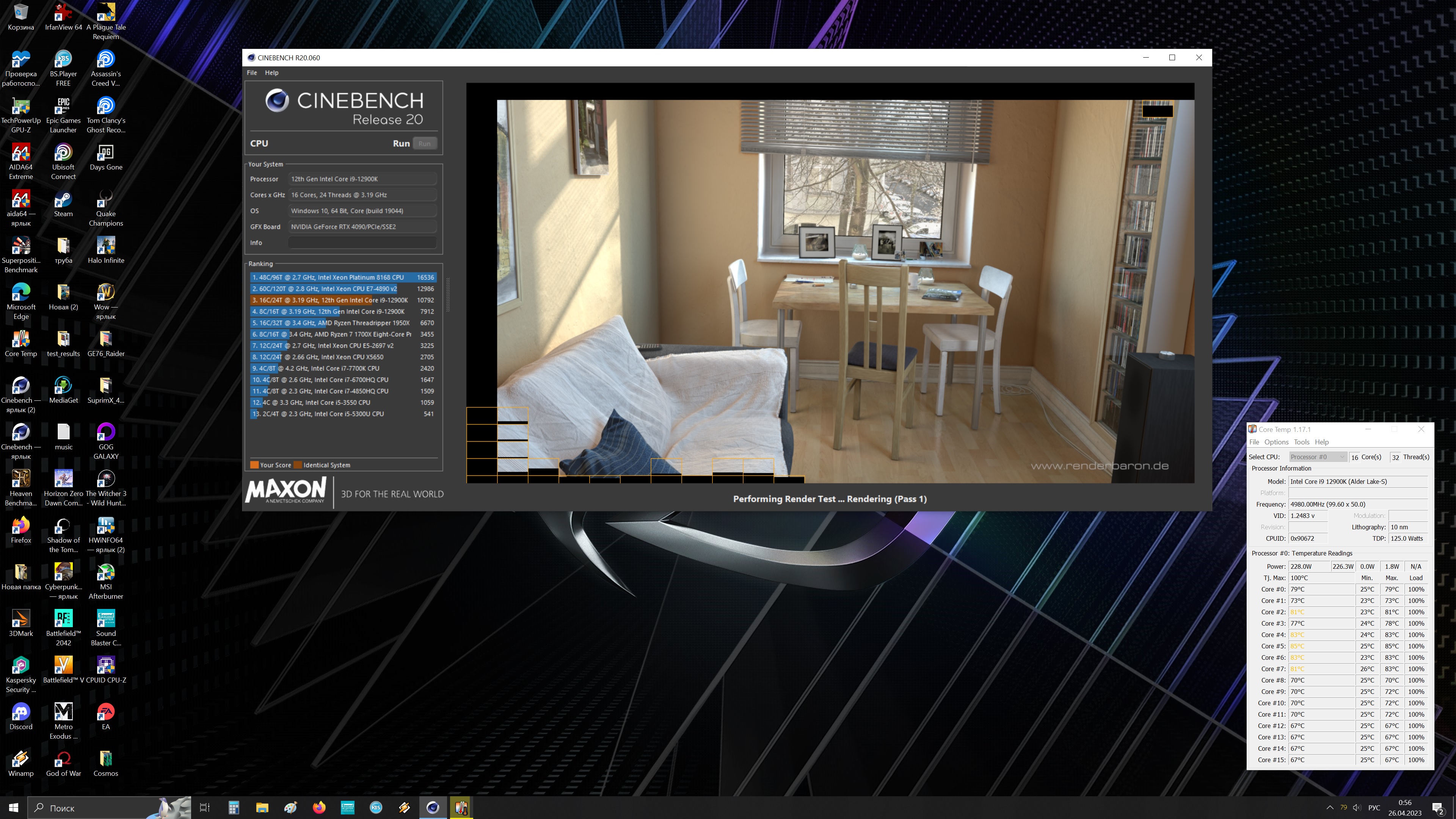Image resolution: width=1456 pixels, height=819 pixels.
Task: Click Core Temp taskbar thermometer icon
Action: pyautogui.click(x=461, y=808)
